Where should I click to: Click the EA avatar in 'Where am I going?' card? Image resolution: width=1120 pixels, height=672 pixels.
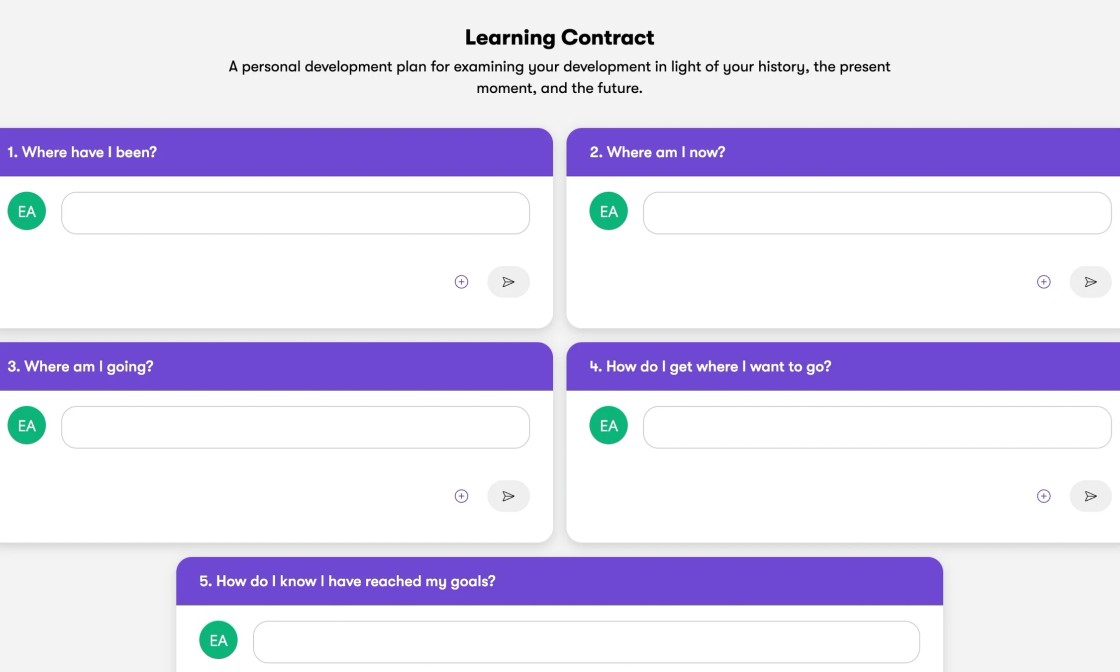pos(27,426)
